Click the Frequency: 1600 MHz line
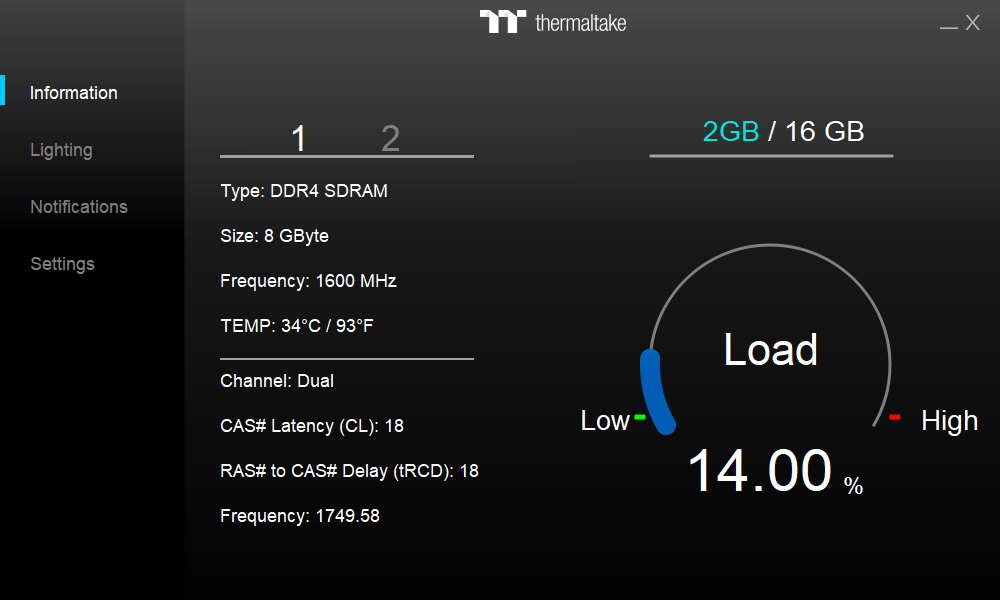Viewport: 1000px width, 600px height. tap(308, 281)
